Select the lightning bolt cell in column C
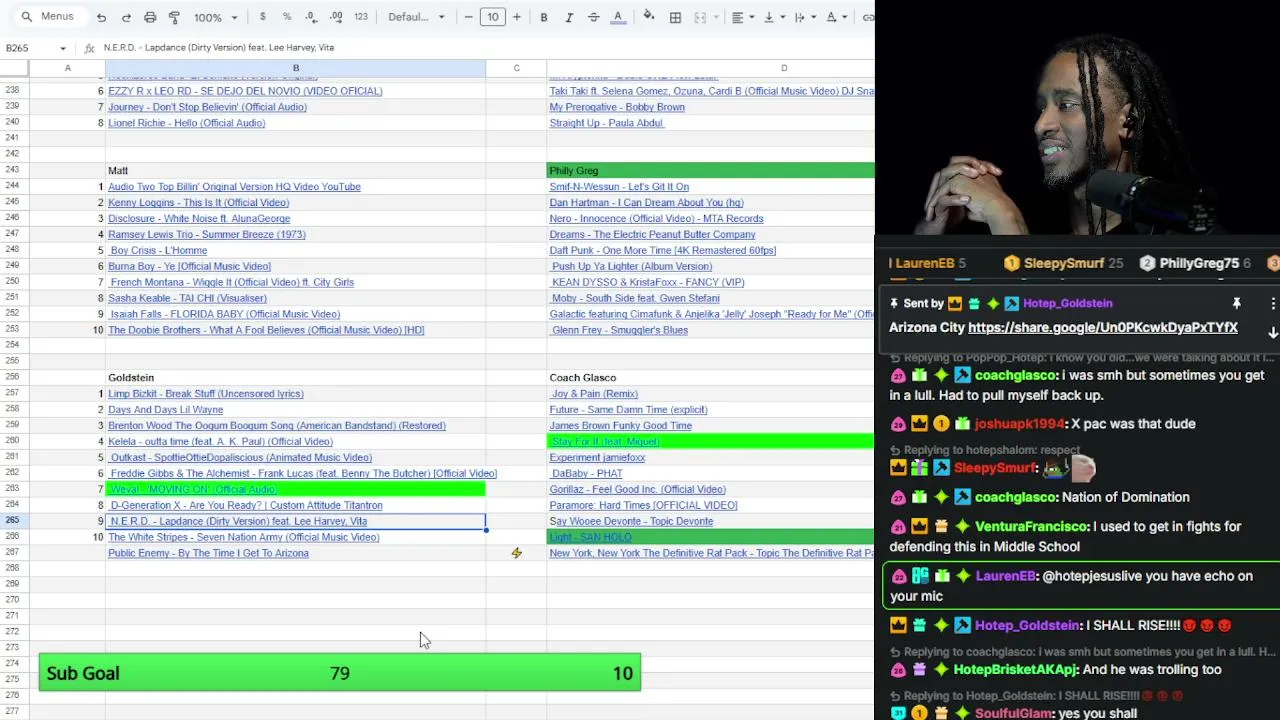1280x720 pixels. (516, 553)
